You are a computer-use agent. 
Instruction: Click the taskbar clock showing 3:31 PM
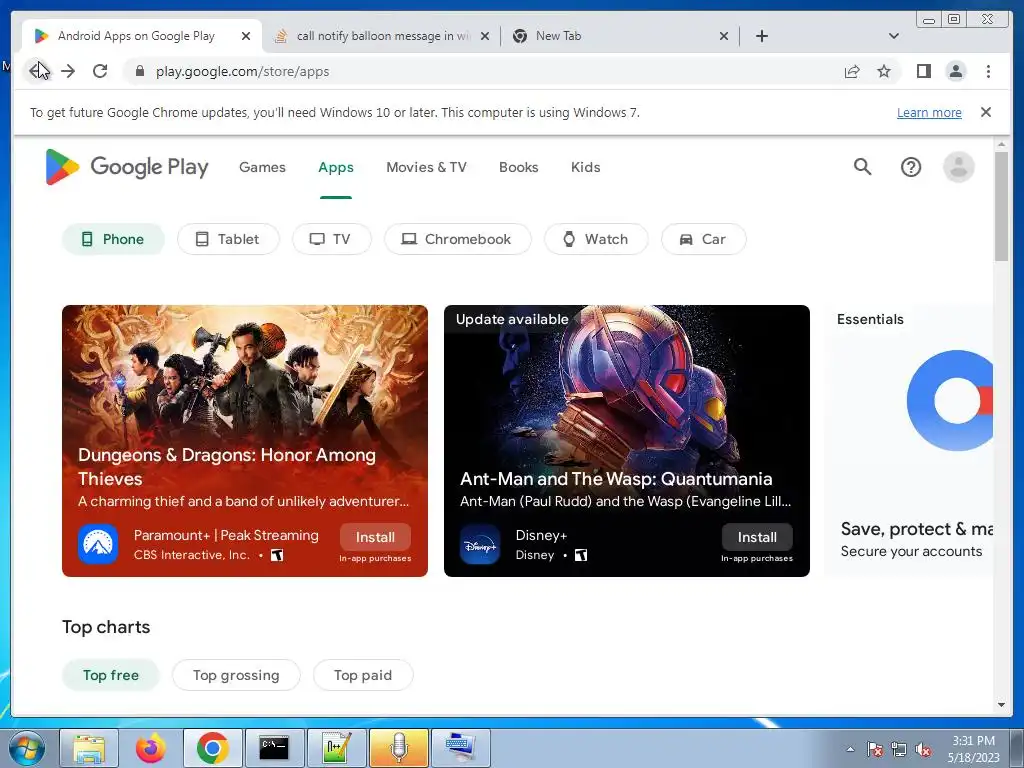(973, 749)
